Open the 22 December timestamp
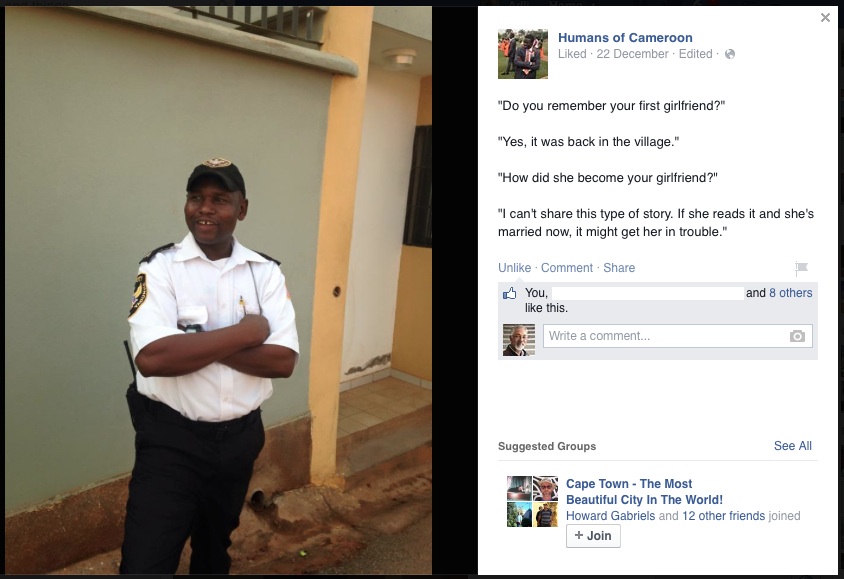This screenshot has height=579, width=844. (632, 54)
